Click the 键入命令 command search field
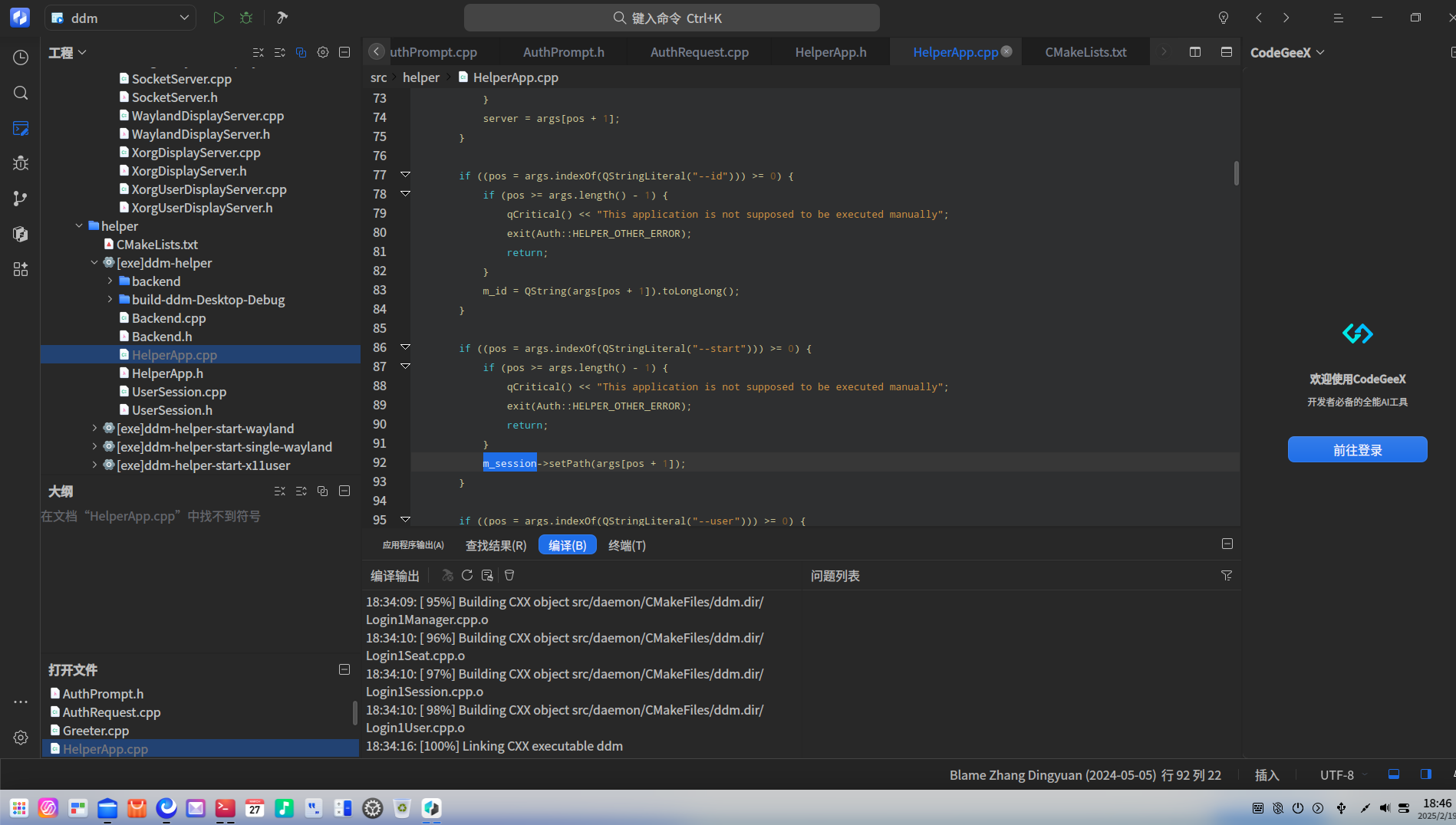 672,18
